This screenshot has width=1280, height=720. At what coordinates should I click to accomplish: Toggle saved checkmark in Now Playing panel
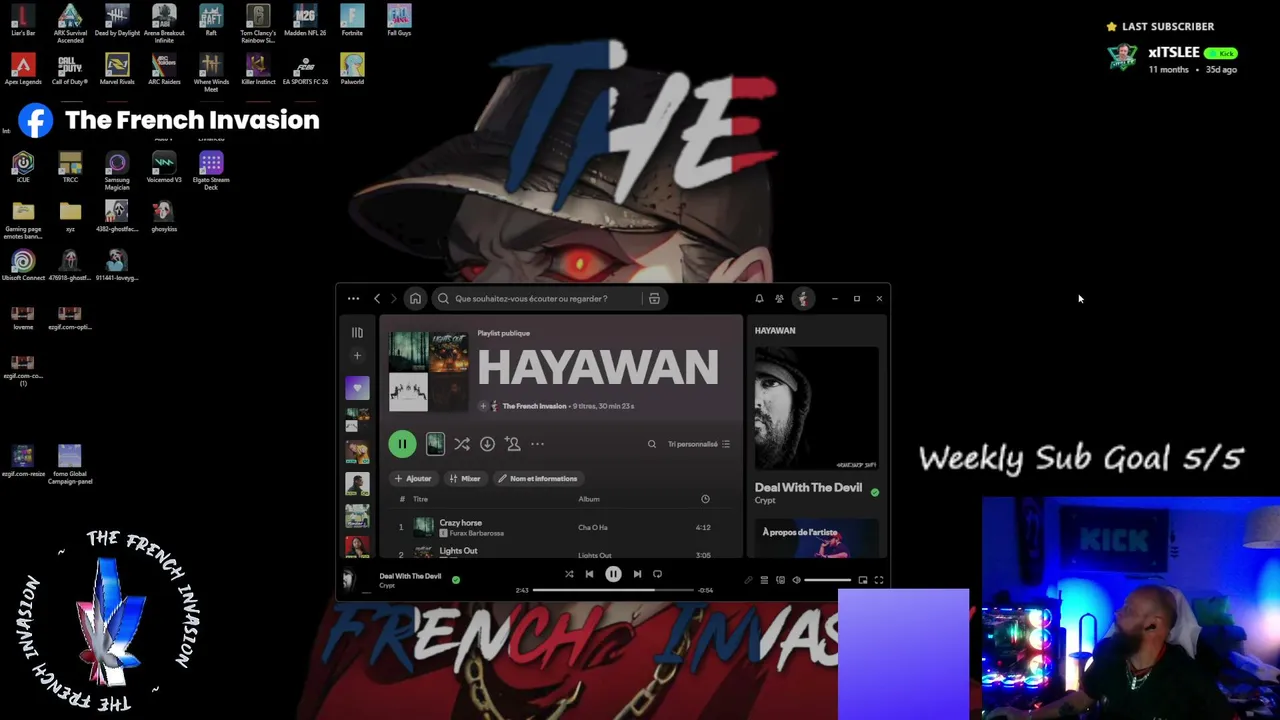pos(875,492)
